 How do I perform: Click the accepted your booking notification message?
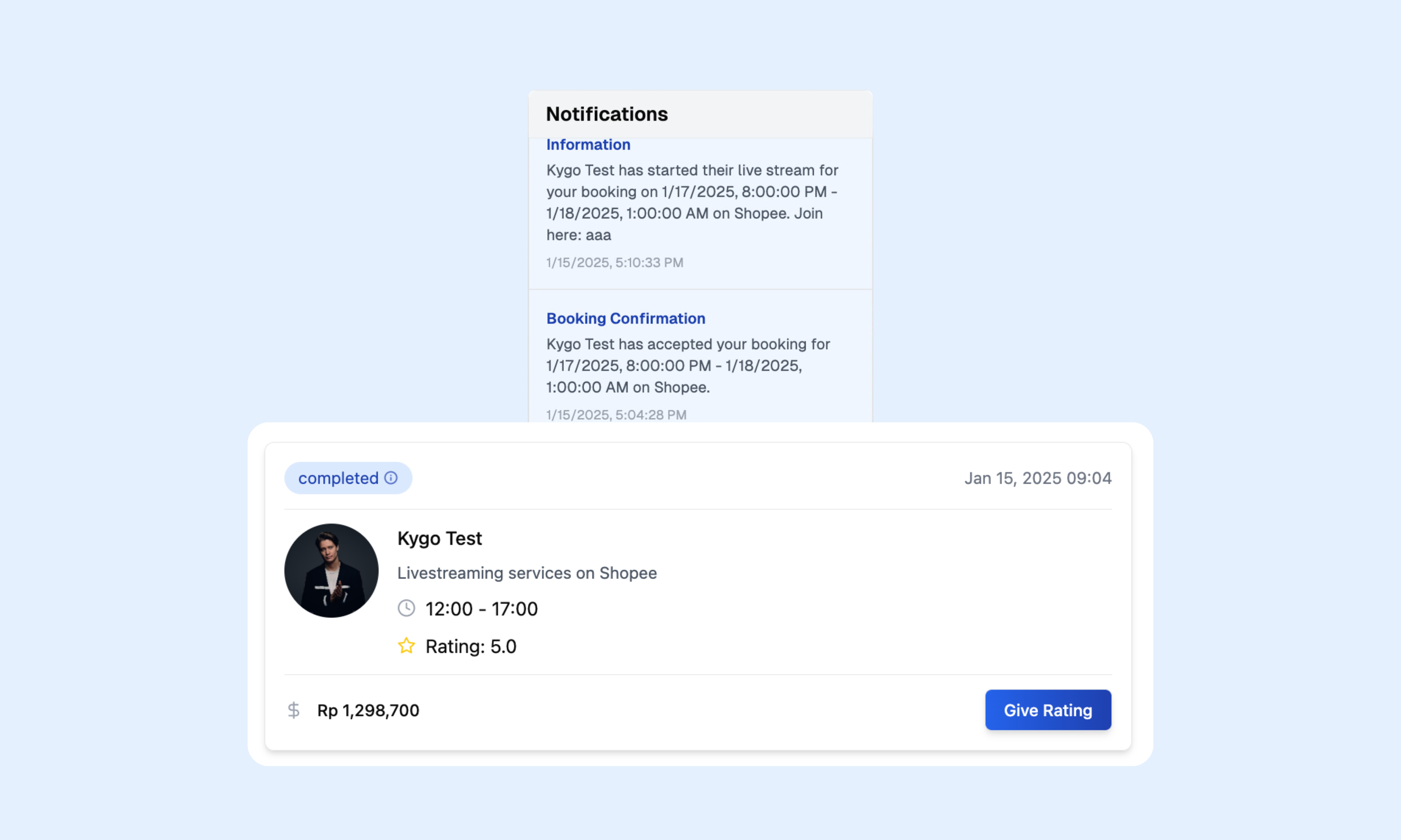(x=688, y=366)
